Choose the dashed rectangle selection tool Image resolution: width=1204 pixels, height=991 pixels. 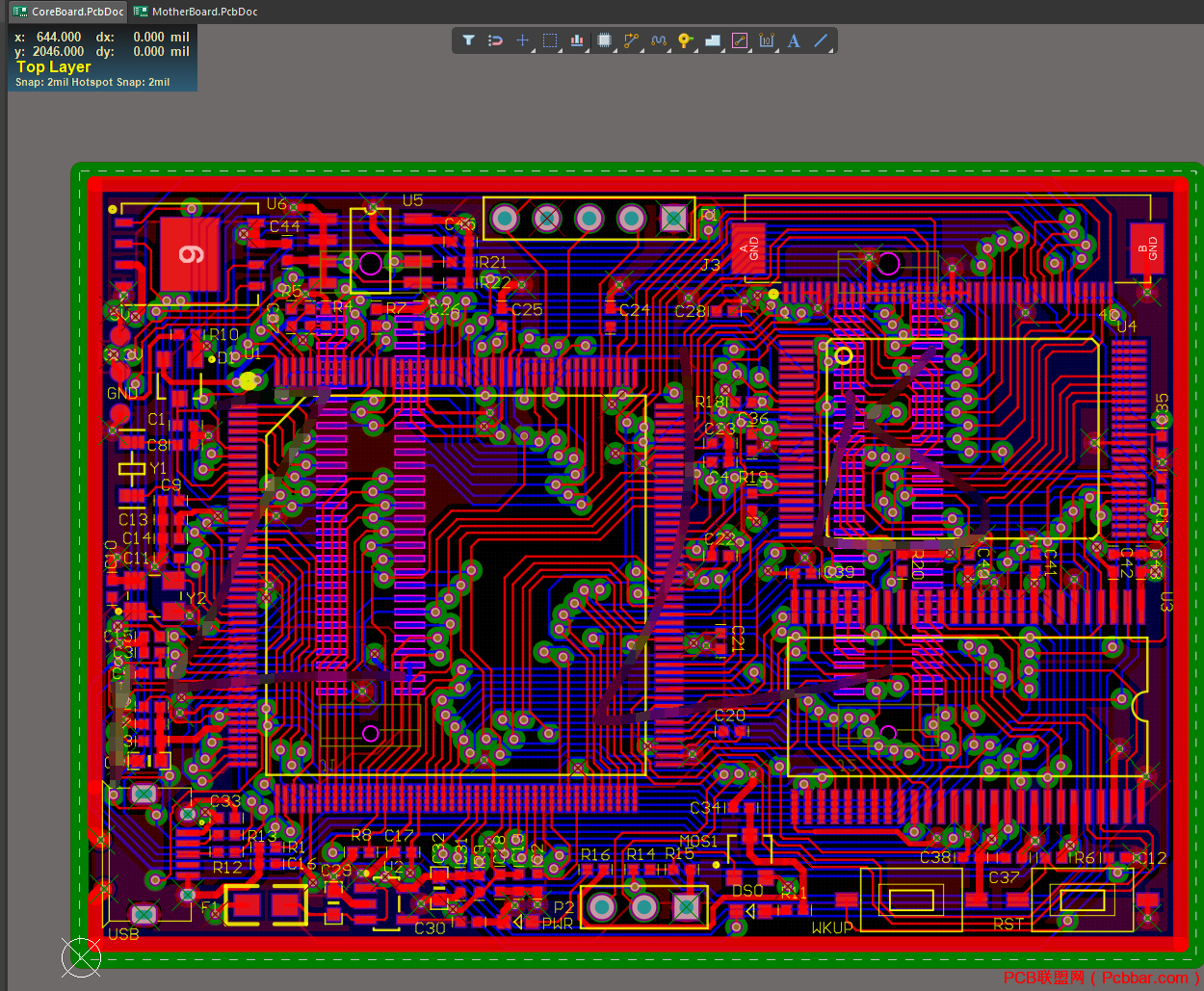coord(550,40)
